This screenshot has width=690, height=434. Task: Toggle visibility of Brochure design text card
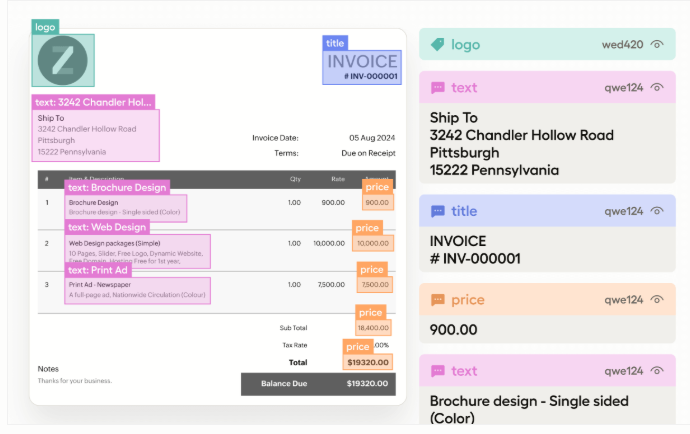click(x=657, y=371)
